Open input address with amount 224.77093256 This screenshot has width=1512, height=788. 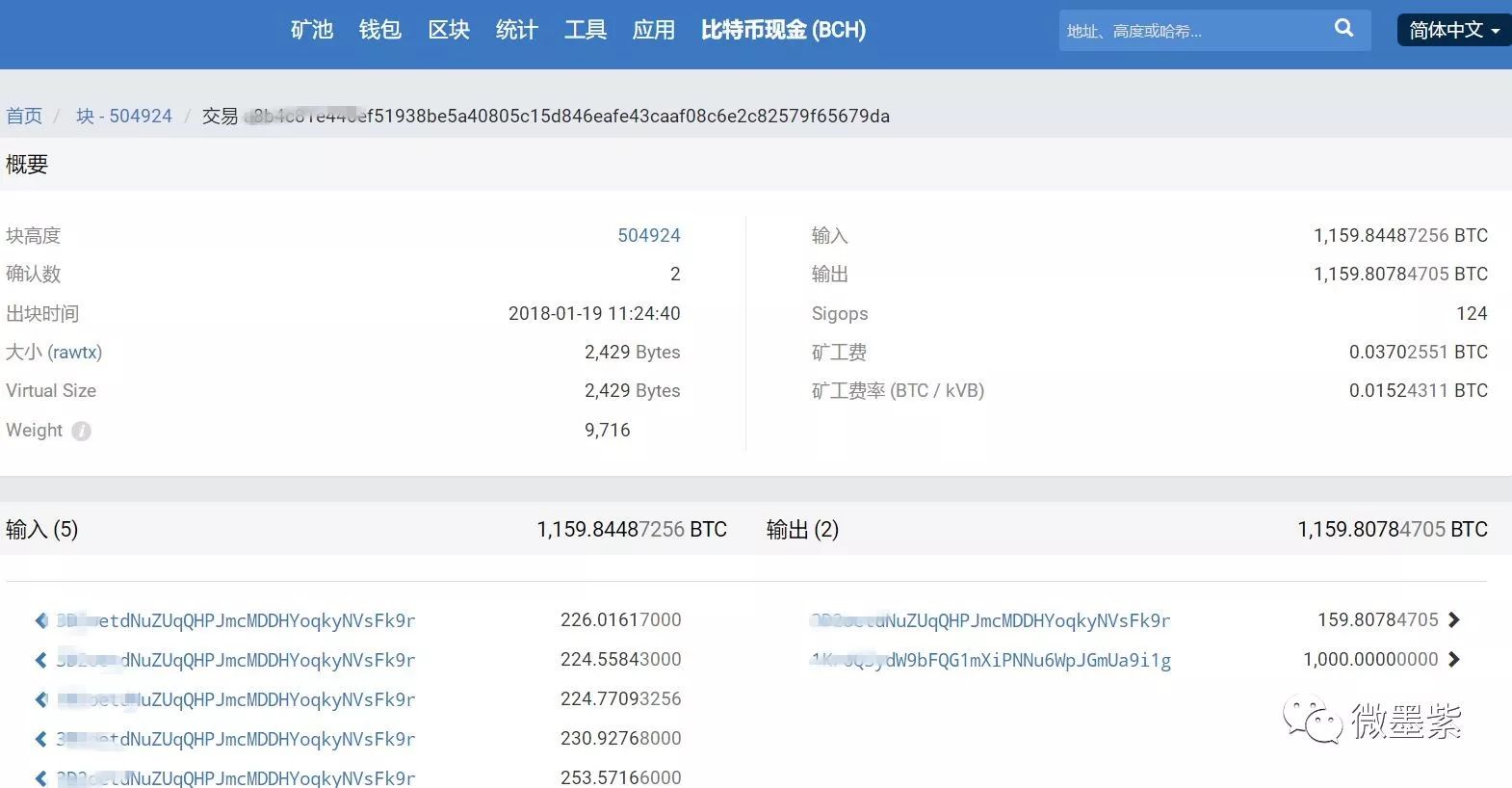[236, 699]
